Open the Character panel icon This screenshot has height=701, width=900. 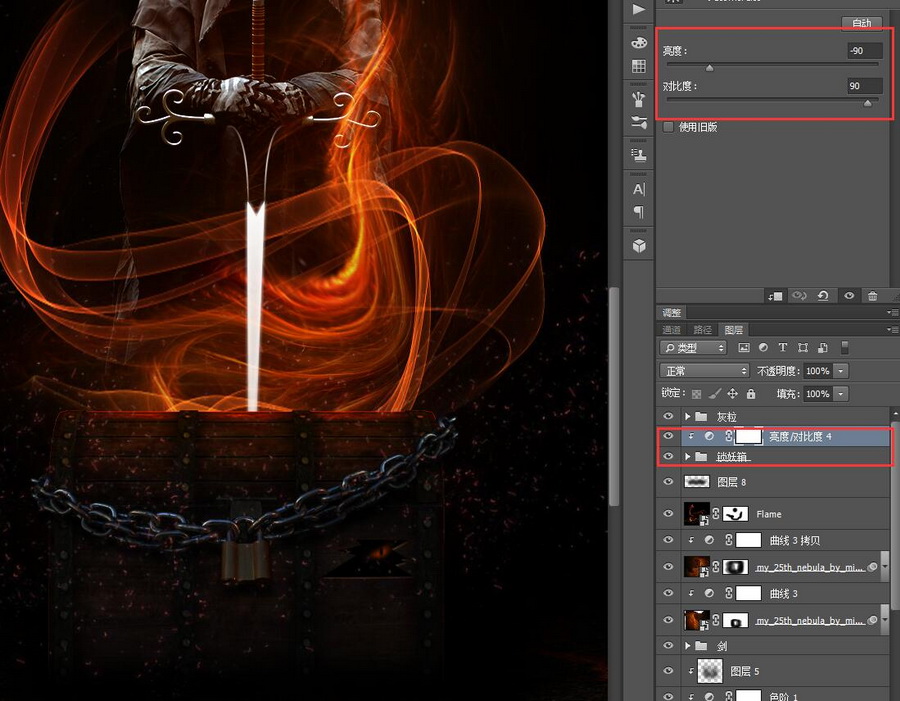638,189
